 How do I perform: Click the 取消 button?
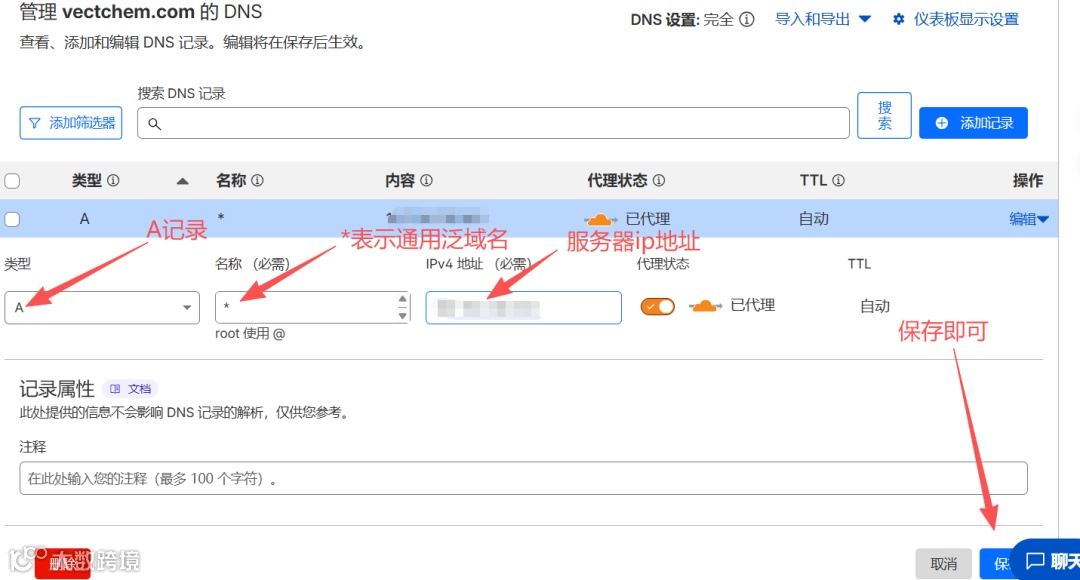pos(944,564)
